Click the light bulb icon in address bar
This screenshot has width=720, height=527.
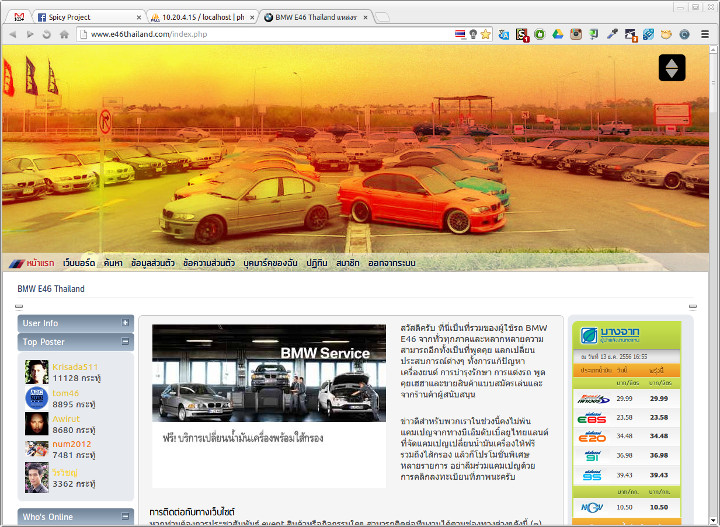coord(472,34)
